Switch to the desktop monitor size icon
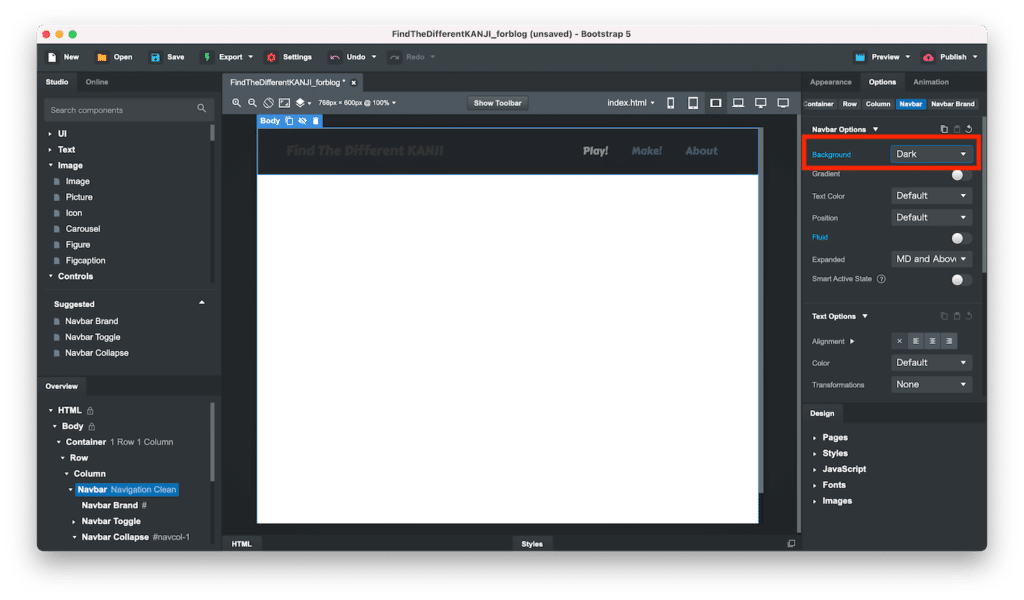 761,103
